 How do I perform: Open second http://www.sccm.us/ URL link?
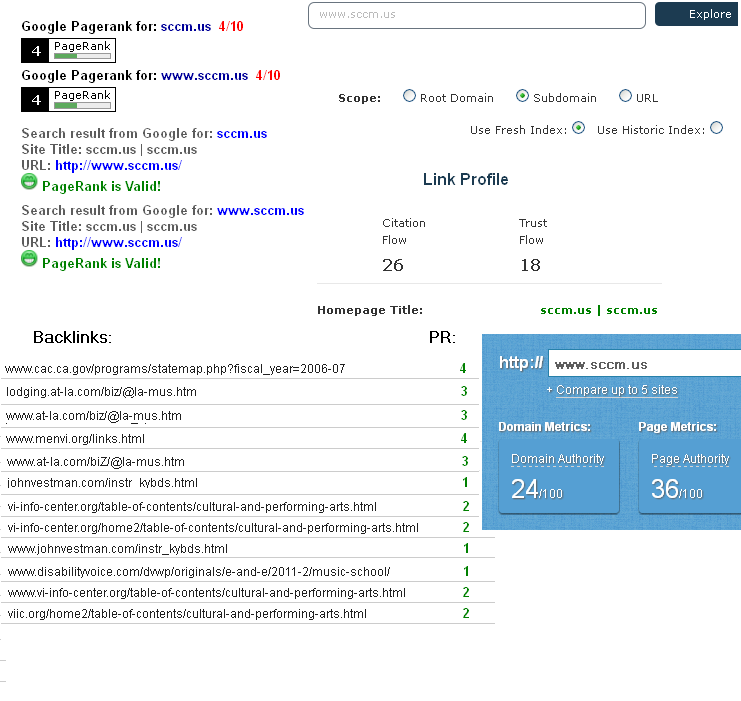point(119,243)
